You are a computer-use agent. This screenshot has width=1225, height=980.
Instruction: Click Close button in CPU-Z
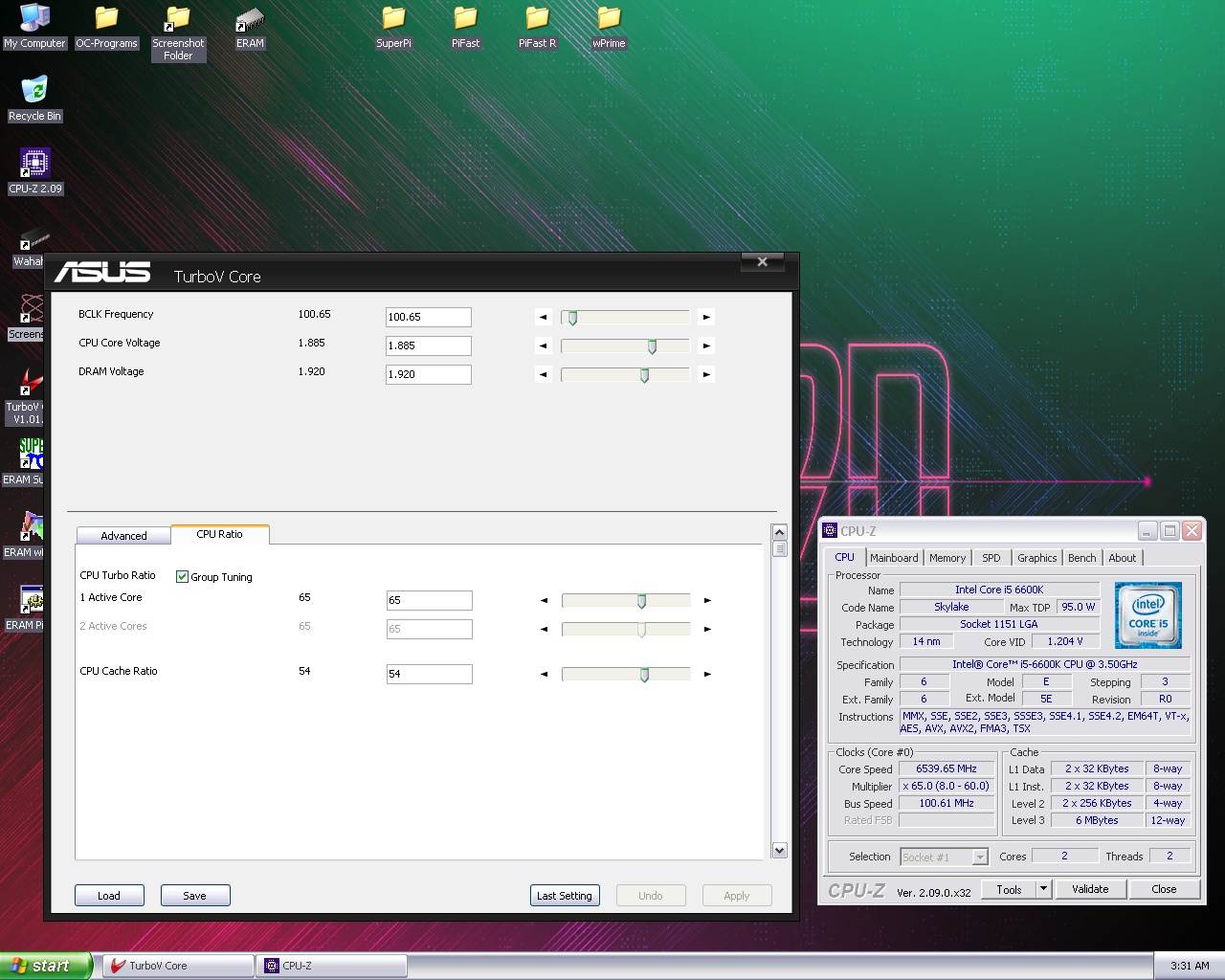[x=1164, y=889]
